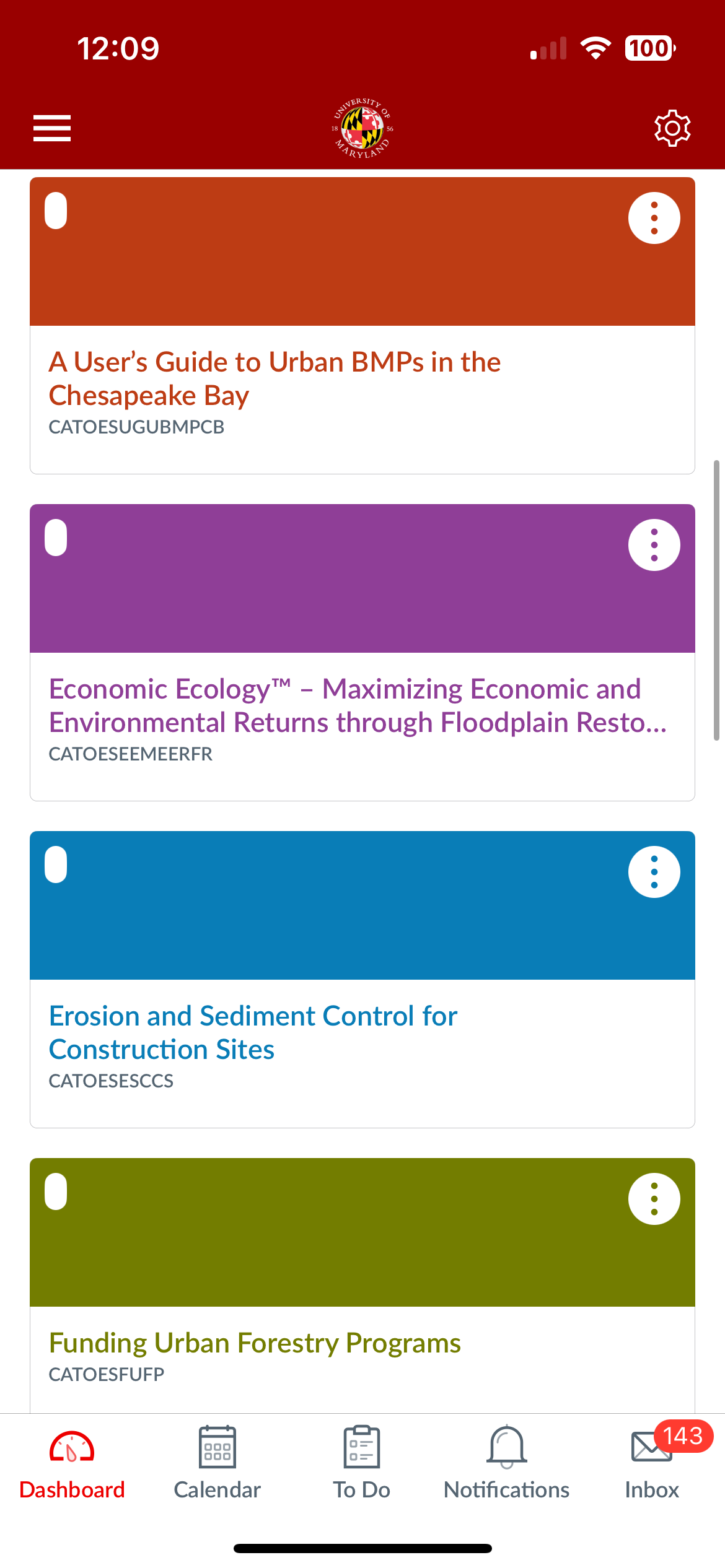
Task: Tap white pill indicator on blue course card
Action: 56,865
